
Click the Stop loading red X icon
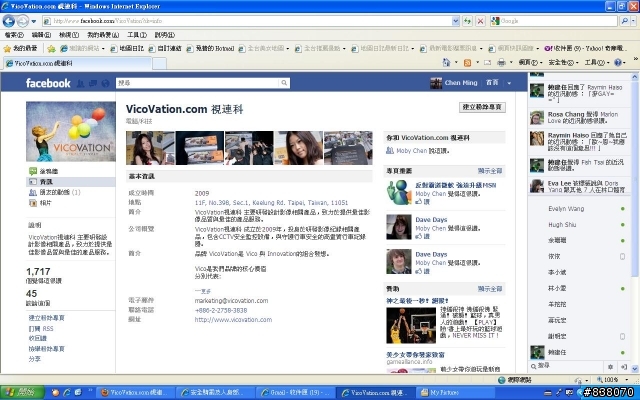click(480, 21)
